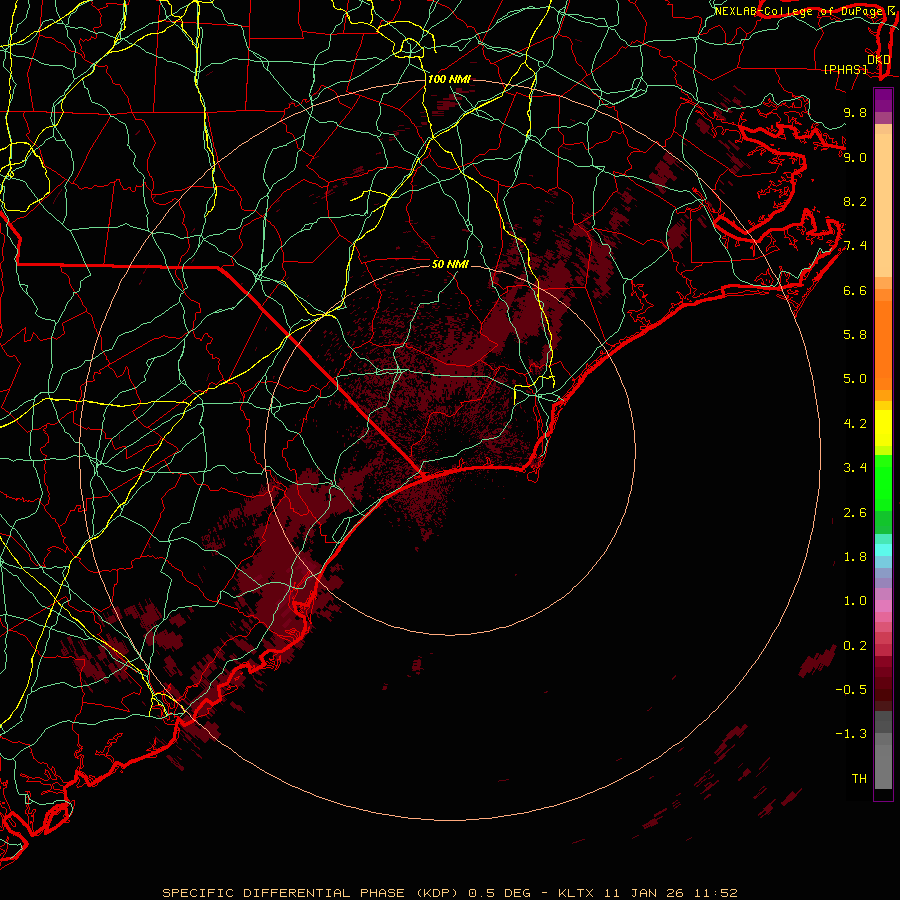Click the "50 NMI" range ring label

[x=450, y=264]
